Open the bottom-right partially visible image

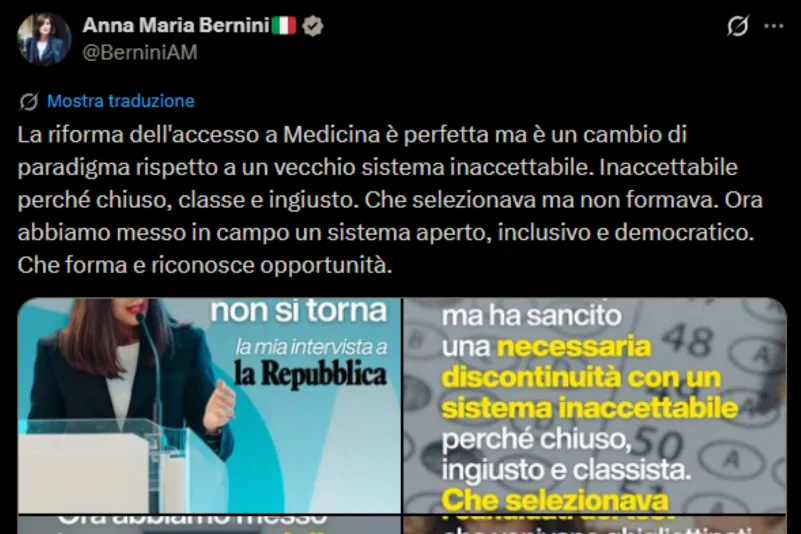pos(595,525)
